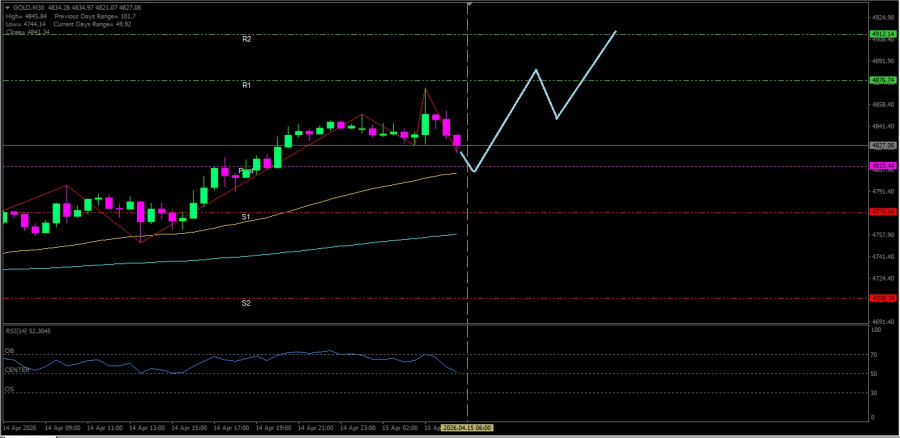Select the green 4876.74 R1 price tag

click(x=882, y=81)
